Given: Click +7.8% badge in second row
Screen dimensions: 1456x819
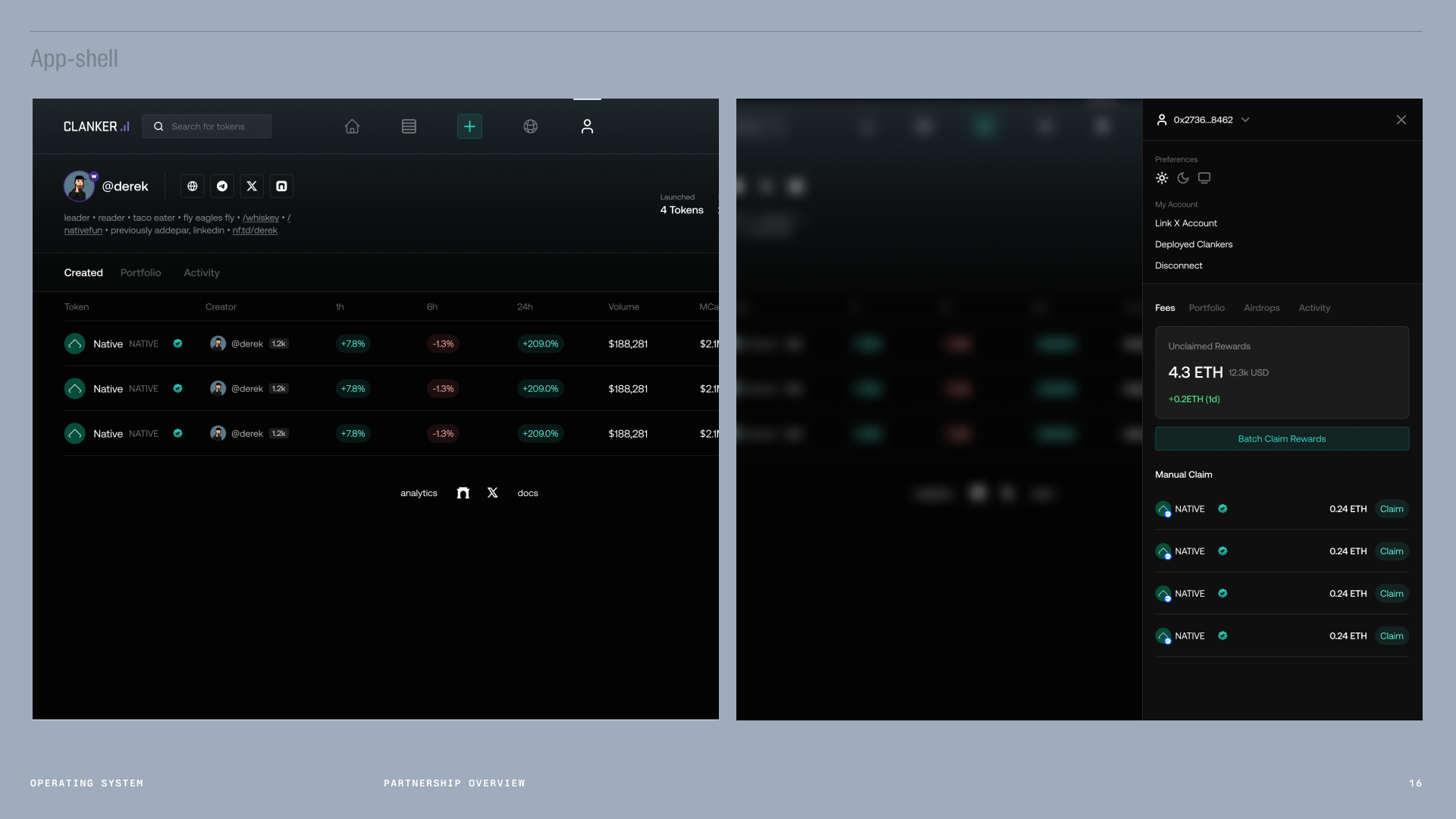Looking at the screenshot, I should coord(353,389).
